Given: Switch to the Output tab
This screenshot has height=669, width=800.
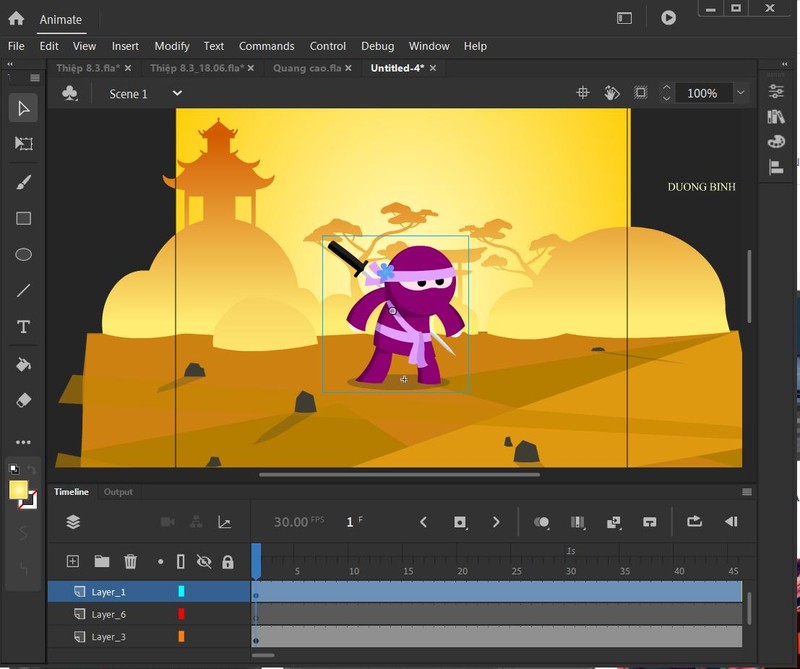Looking at the screenshot, I should [x=118, y=492].
